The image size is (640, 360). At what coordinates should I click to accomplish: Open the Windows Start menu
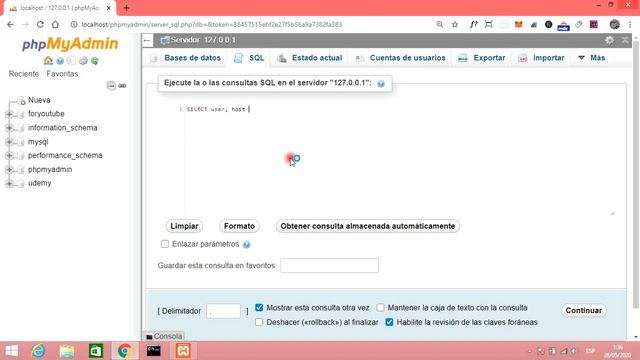[x=11, y=351]
